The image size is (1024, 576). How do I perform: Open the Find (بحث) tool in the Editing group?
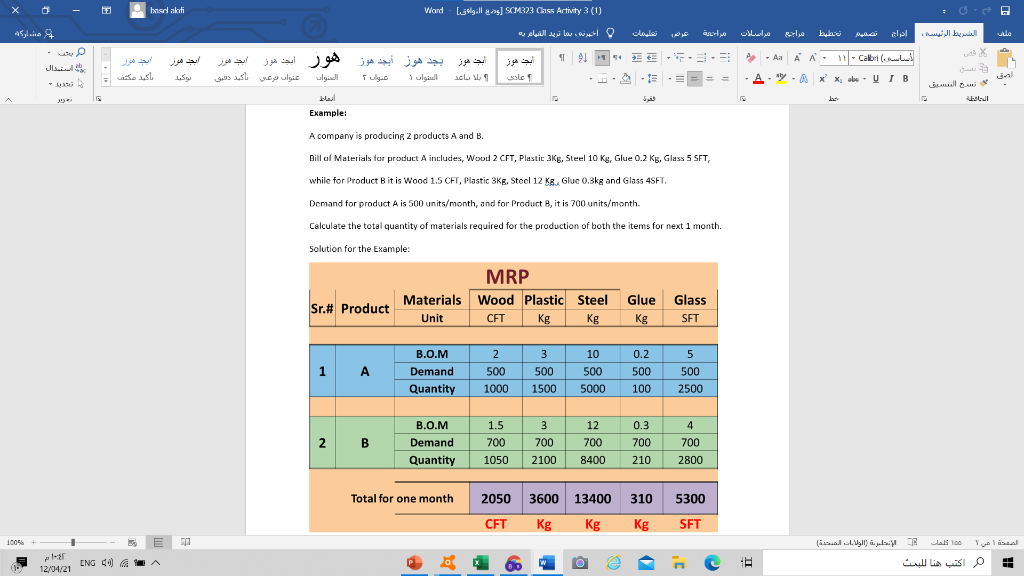[72, 52]
